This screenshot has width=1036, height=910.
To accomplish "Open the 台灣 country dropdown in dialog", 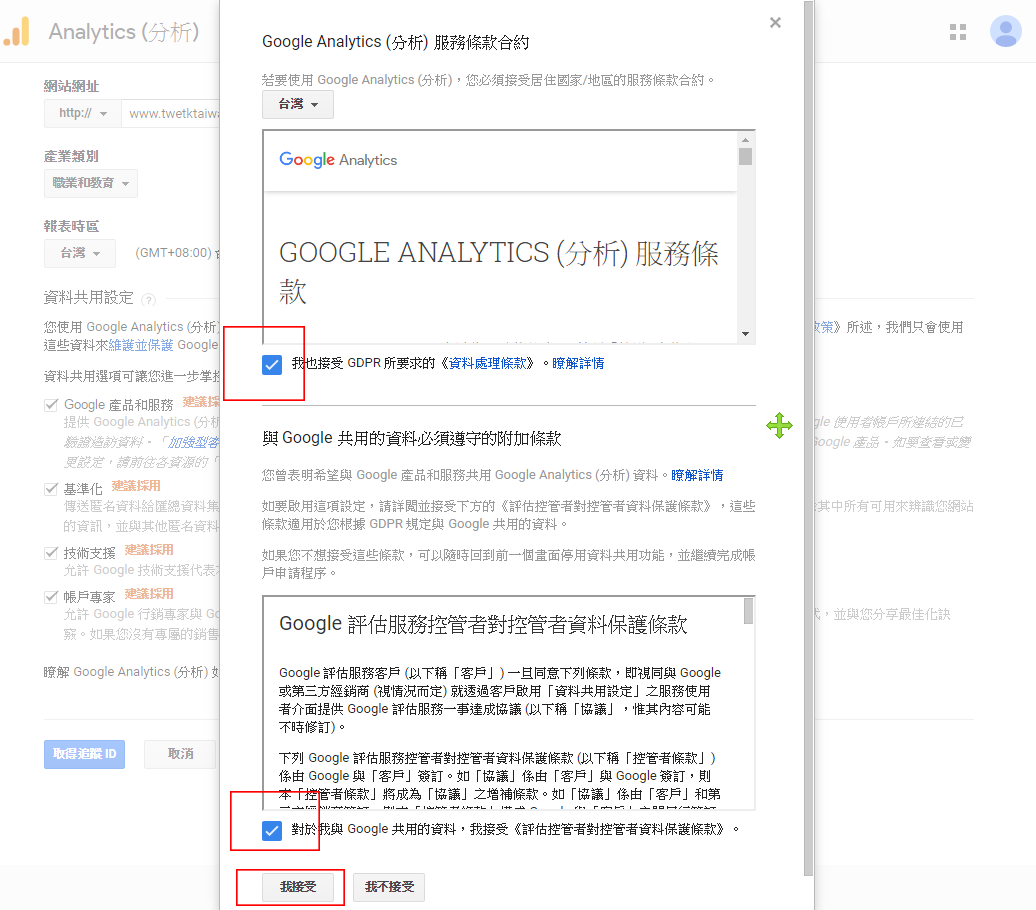I will point(298,104).
